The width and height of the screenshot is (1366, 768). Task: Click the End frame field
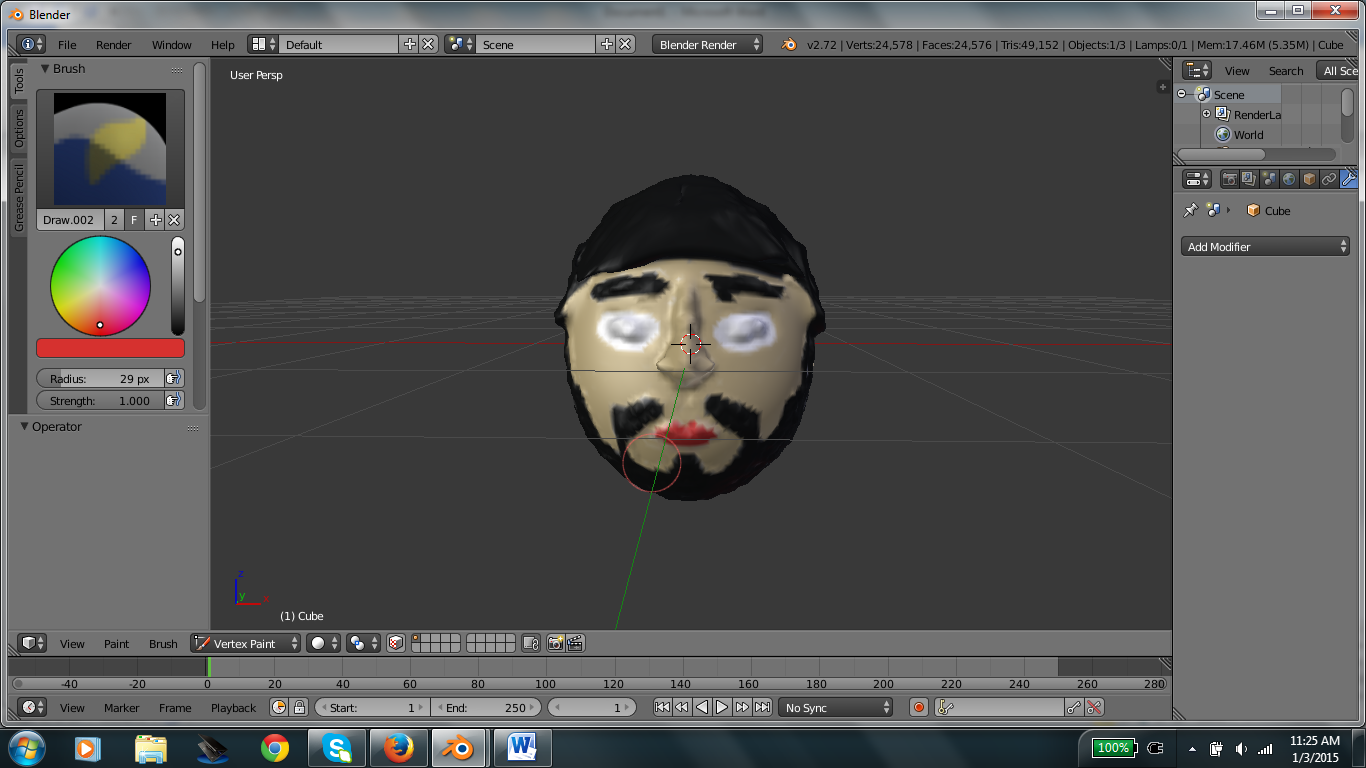coord(486,707)
